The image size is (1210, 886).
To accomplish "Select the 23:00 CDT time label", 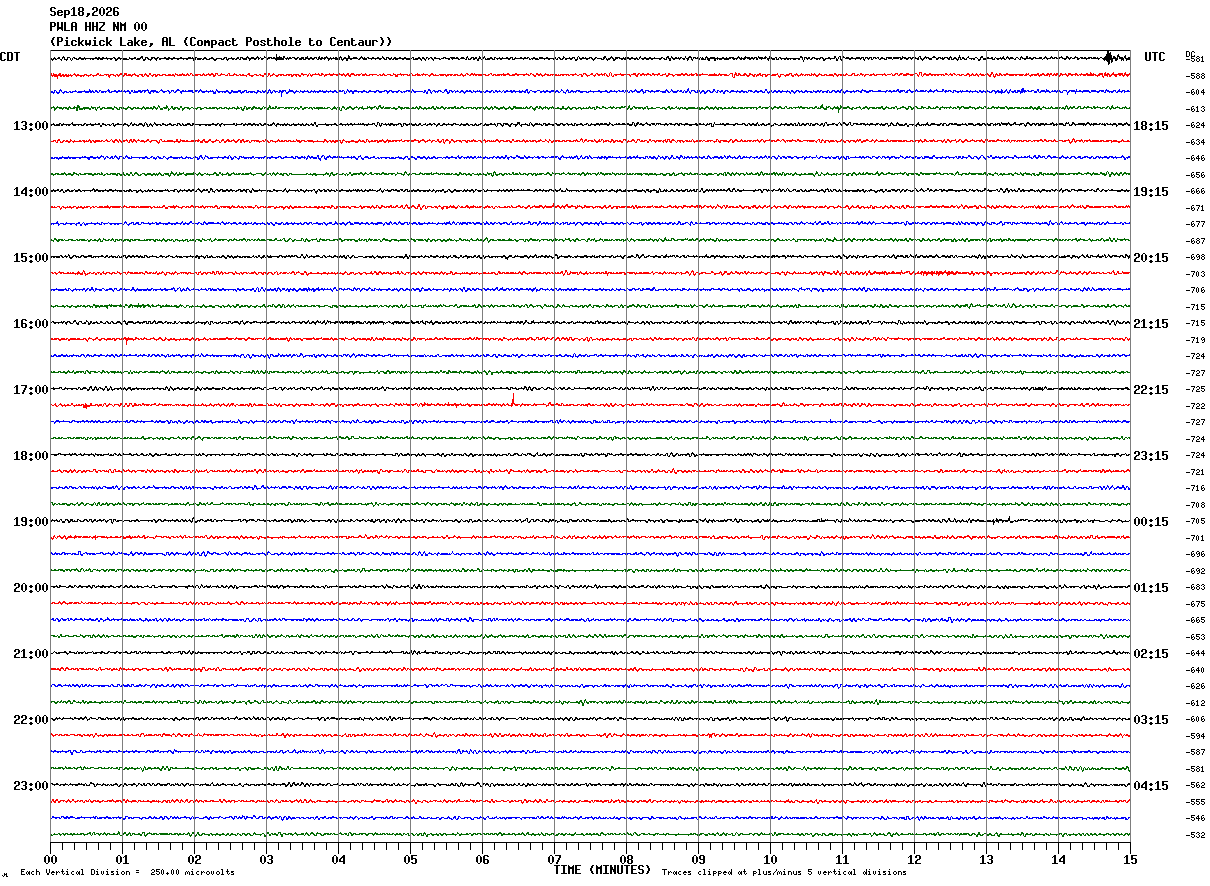I will point(31,785).
